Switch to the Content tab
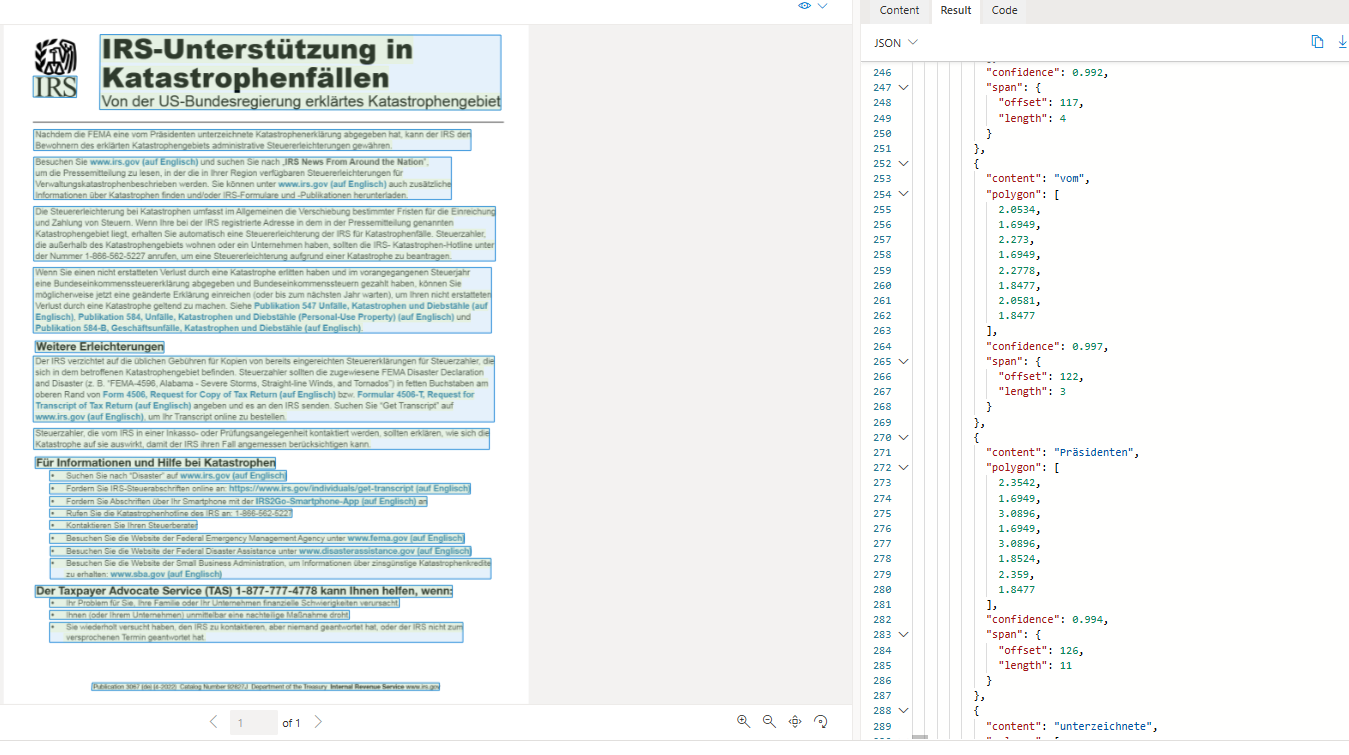 click(899, 10)
